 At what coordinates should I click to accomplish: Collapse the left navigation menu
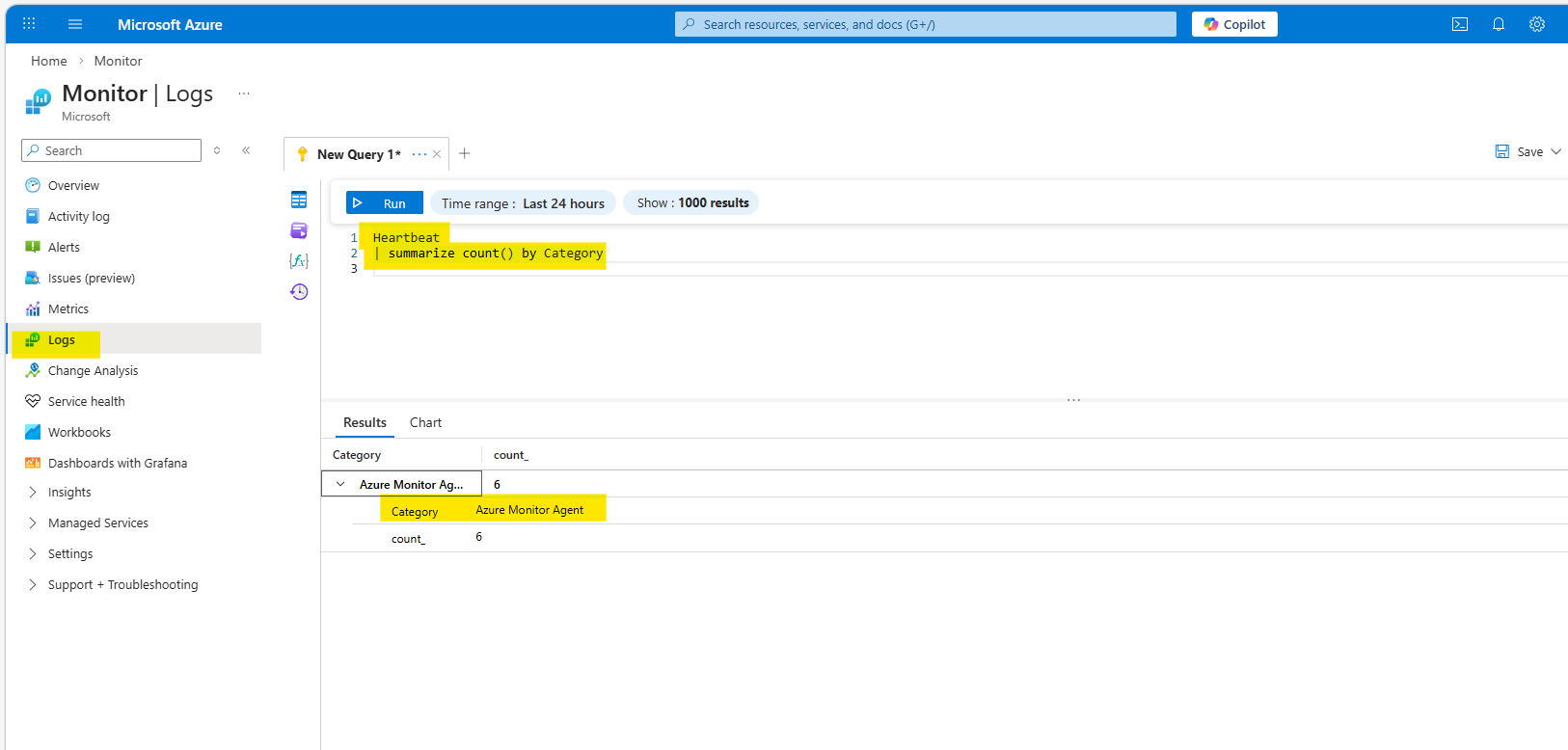coord(246,150)
